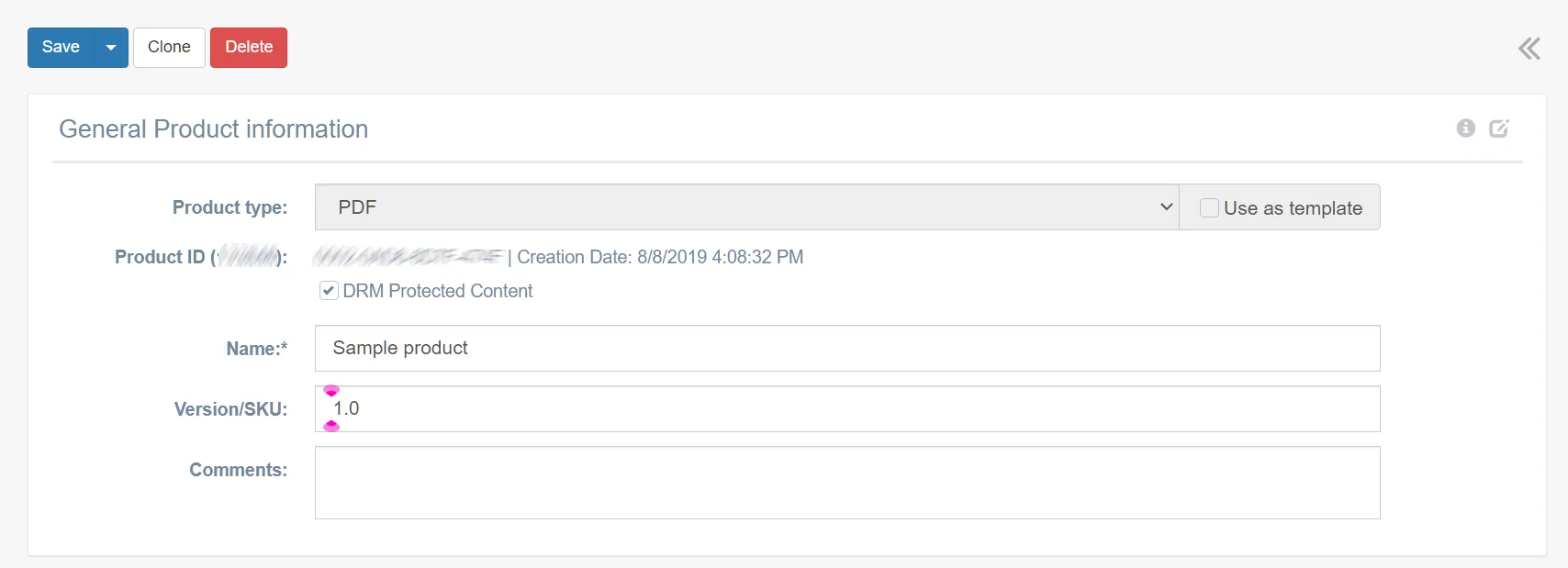Click the lower pink marker in the Version/SKU field
1568x568 pixels.
tap(331, 426)
